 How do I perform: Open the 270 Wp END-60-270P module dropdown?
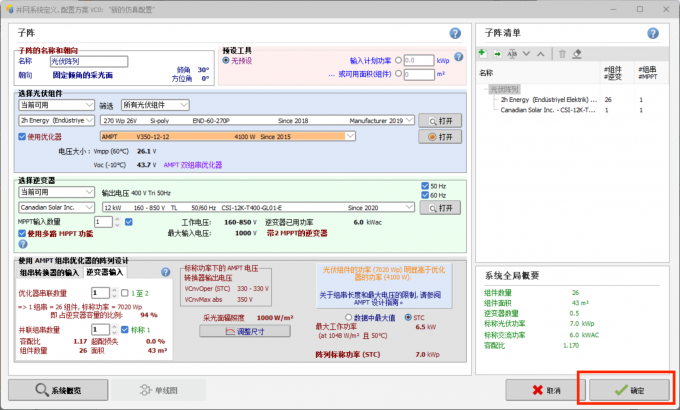[x=257, y=120]
